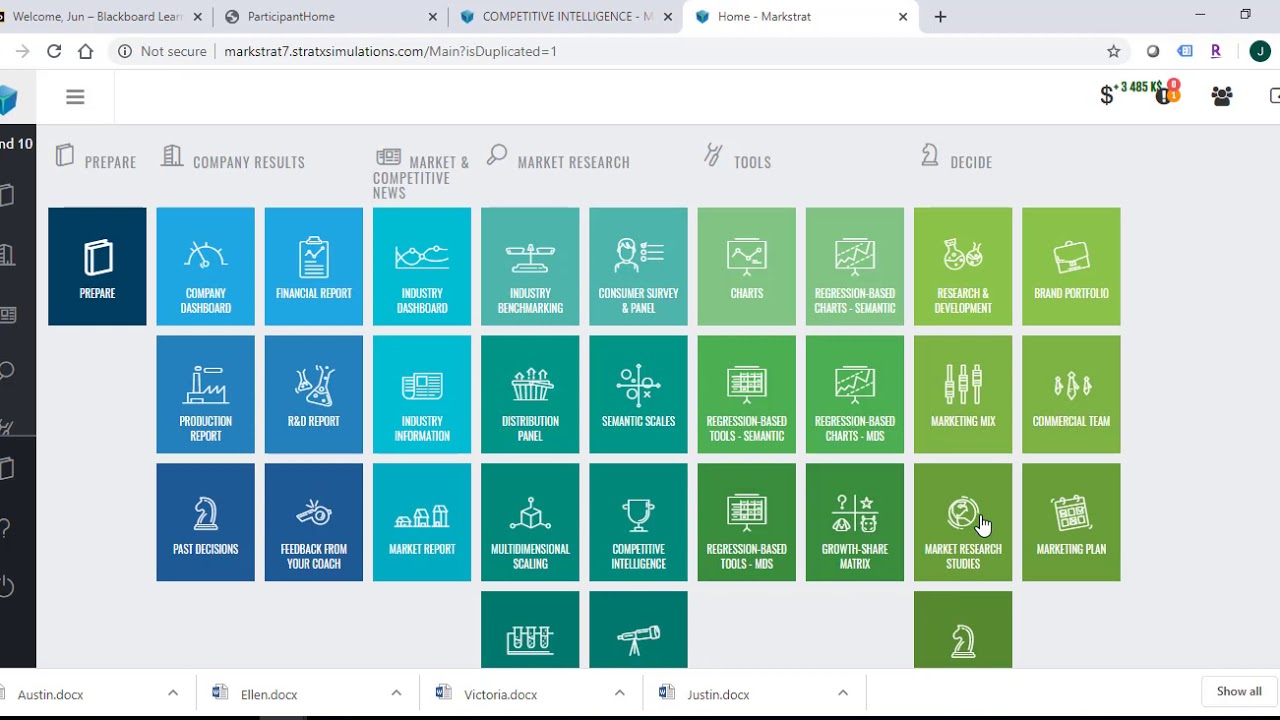Screen dimensions: 1280x720
Task: Open the Industry Information tile
Action: coord(422,394)
